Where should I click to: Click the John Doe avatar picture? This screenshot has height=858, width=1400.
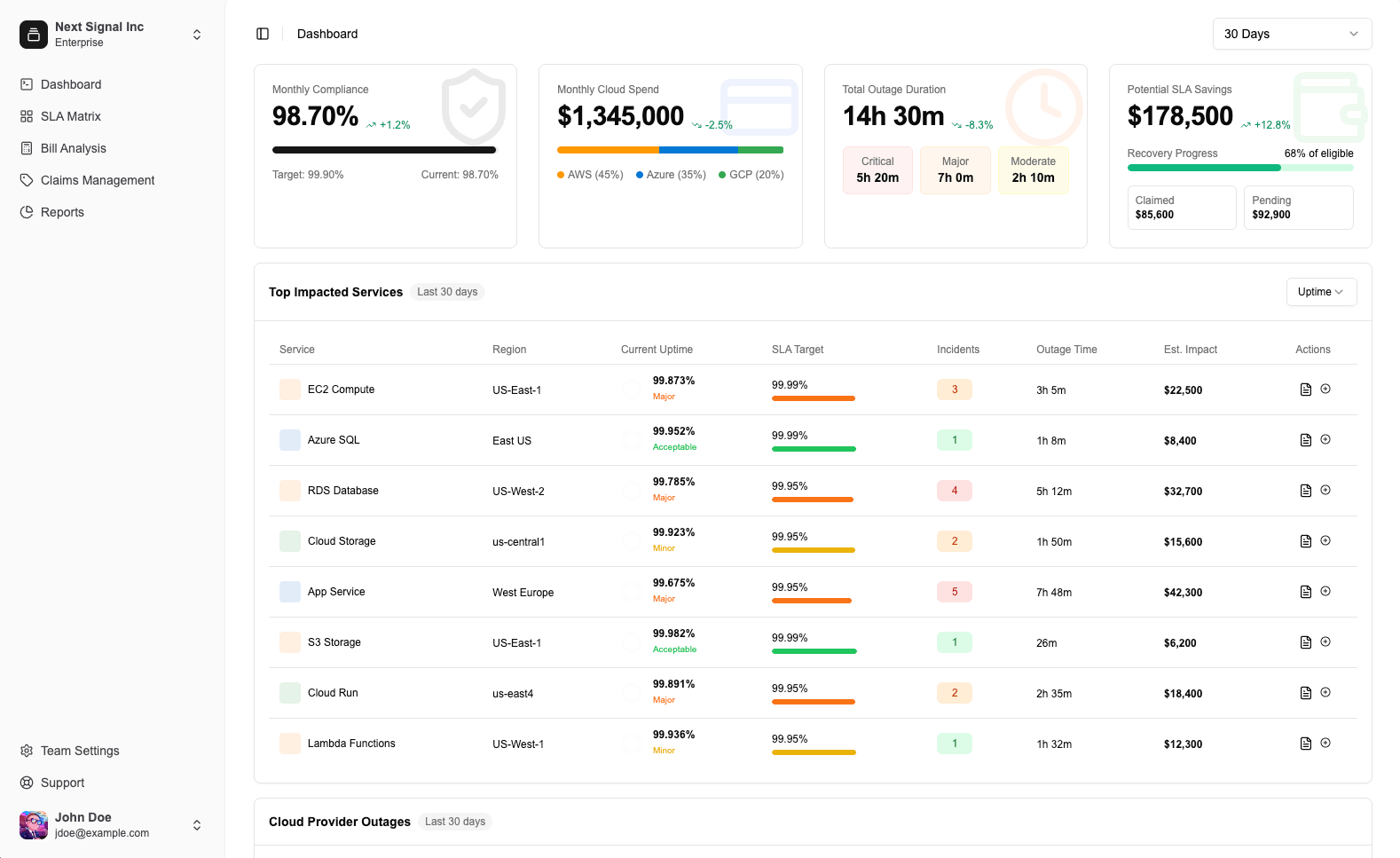coord(34,825)
